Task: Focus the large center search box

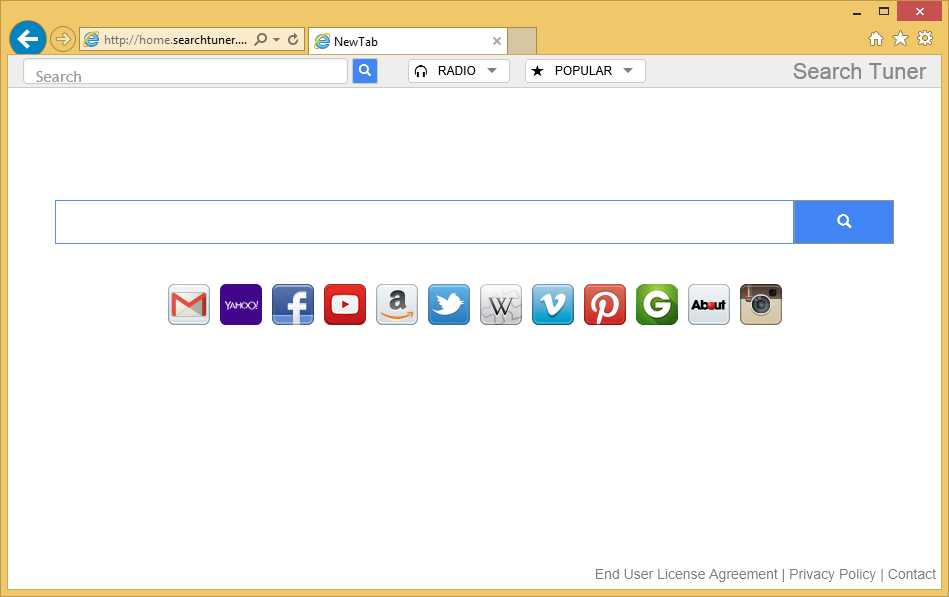Action: click(x=424, y=222)
